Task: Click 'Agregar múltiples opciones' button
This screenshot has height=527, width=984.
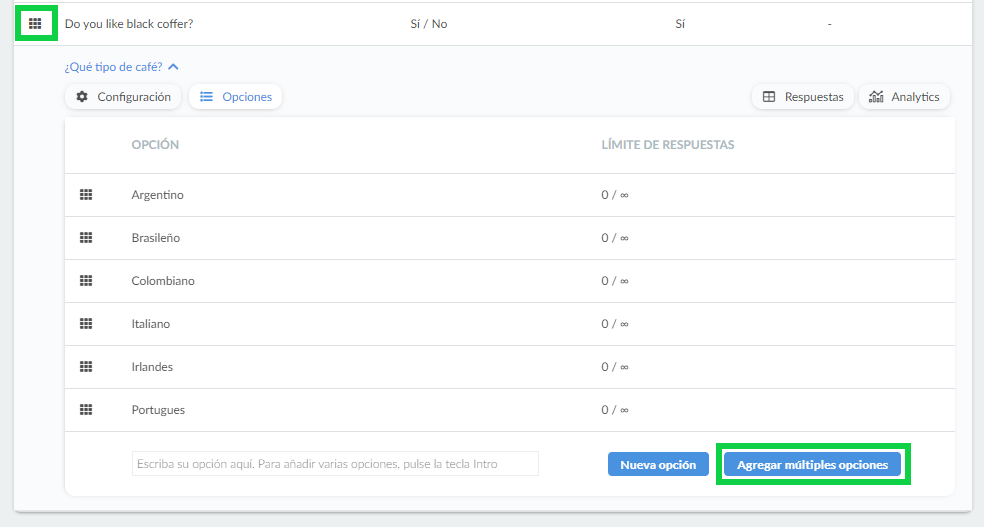Action: click(812, 464)
